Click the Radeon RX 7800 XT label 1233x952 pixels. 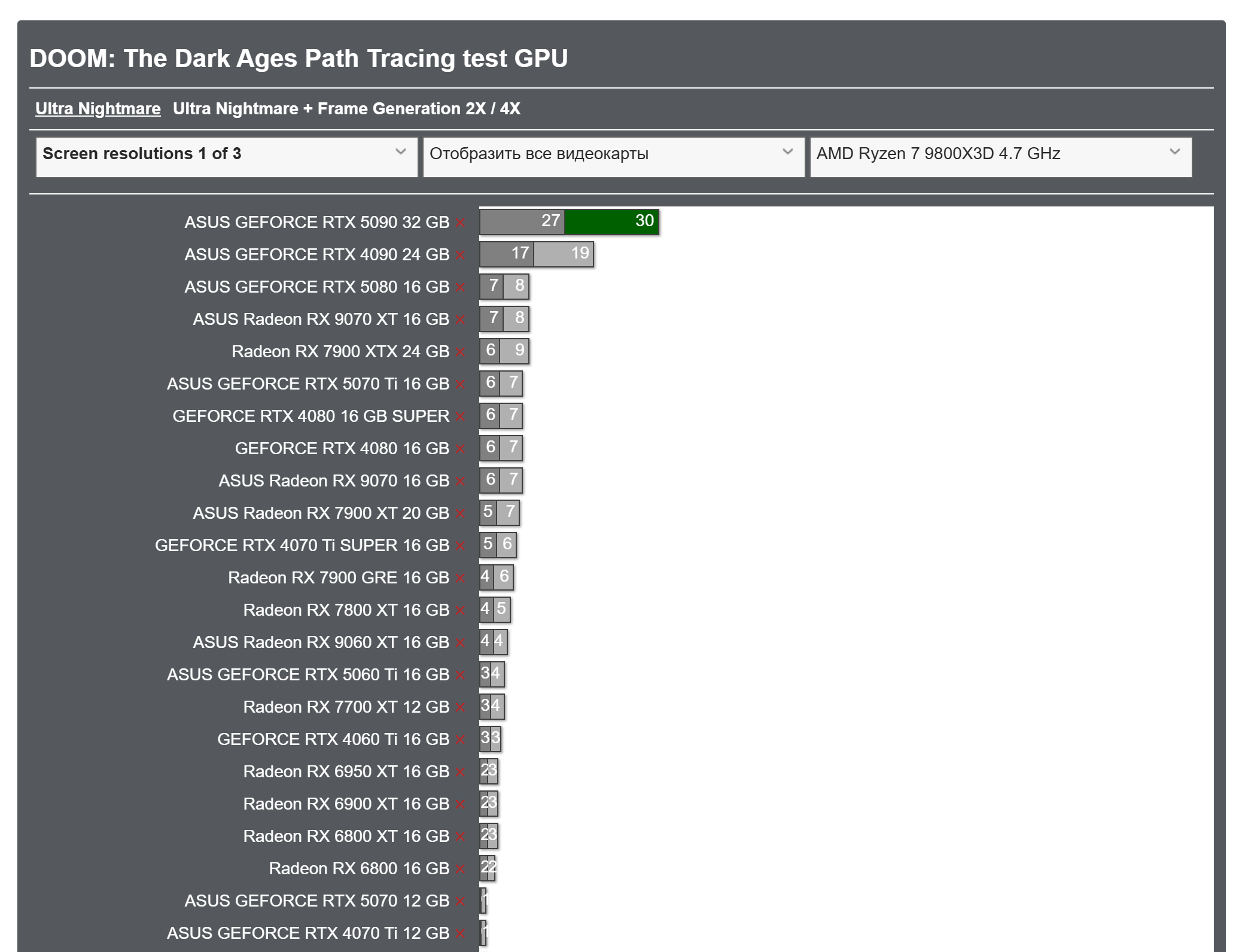346,610
